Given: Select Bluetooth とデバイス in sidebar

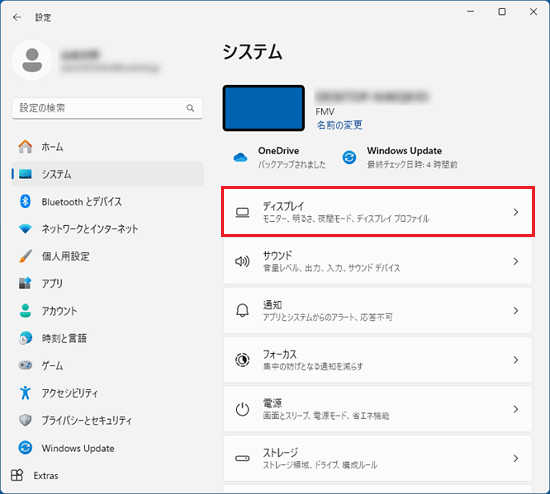Looking at the screenshot, I should point(107,201).
